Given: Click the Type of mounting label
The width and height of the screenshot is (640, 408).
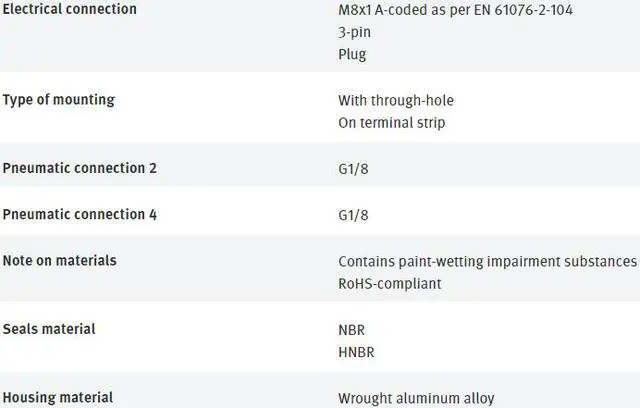Looking at the screenshot, I should (59, 100).
